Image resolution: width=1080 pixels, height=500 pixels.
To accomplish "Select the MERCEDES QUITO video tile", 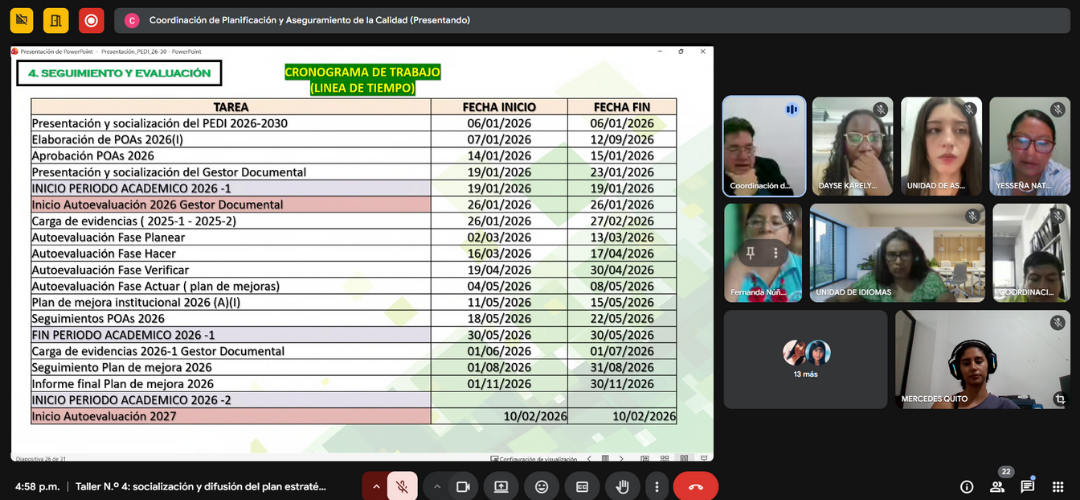I will pyautogui.click(x=968, y=358).
